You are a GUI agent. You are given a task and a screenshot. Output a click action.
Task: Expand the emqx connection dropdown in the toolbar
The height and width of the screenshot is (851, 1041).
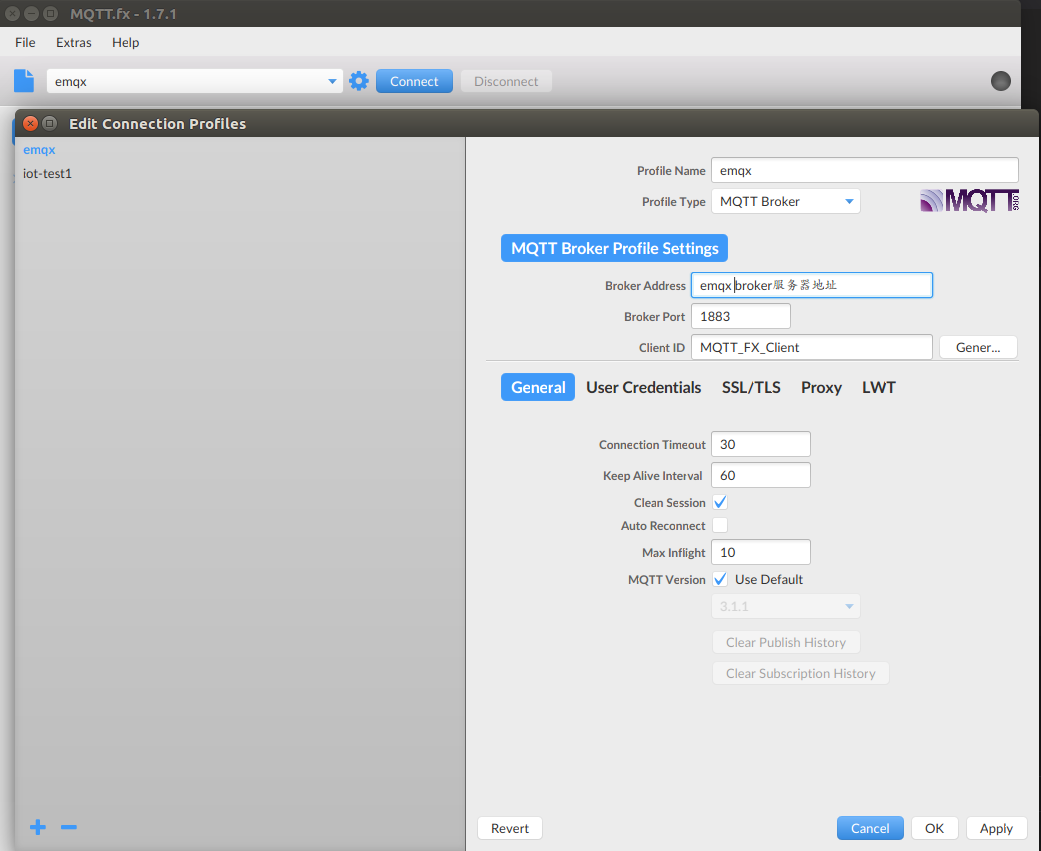pos(331,81)
